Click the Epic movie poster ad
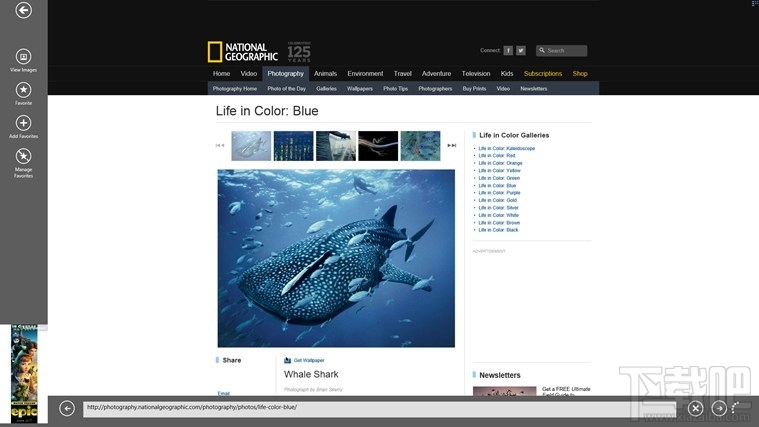Screen dimensions: 759x427 coord(24,374)
